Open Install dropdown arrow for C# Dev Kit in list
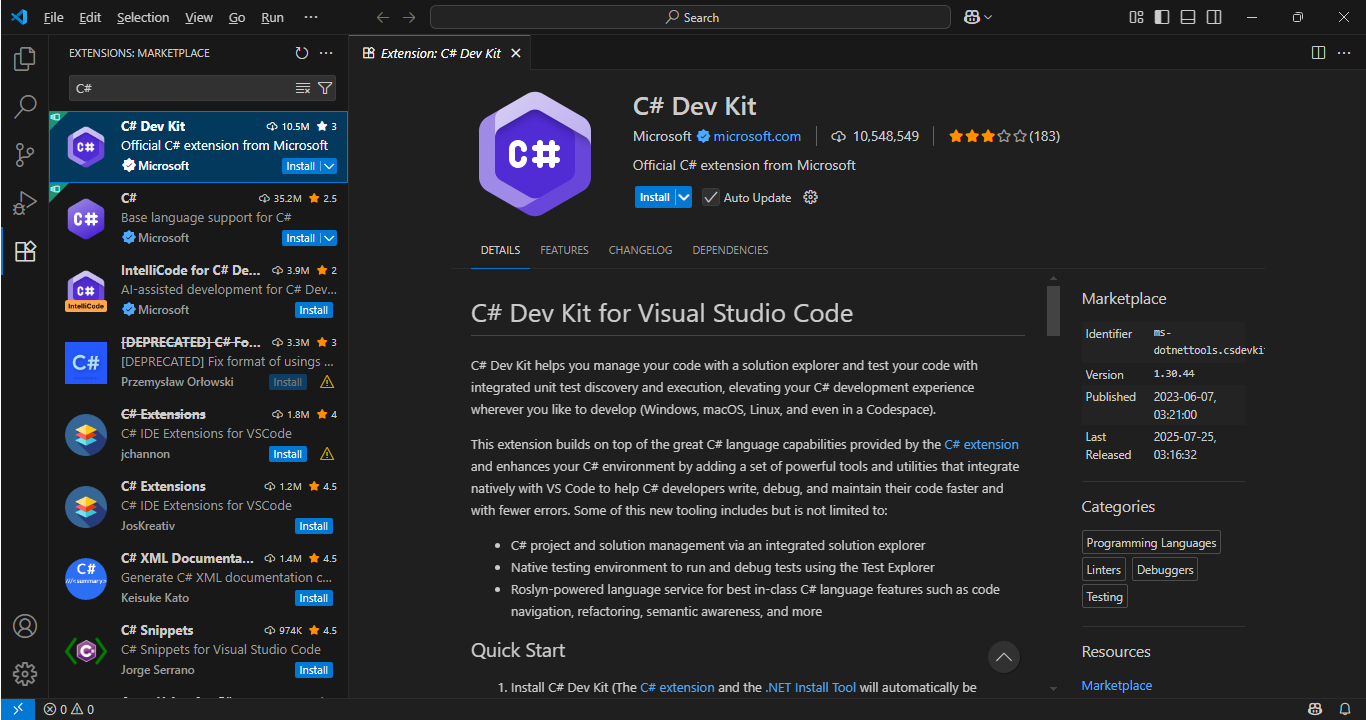1366x720 pixels. 329,166
